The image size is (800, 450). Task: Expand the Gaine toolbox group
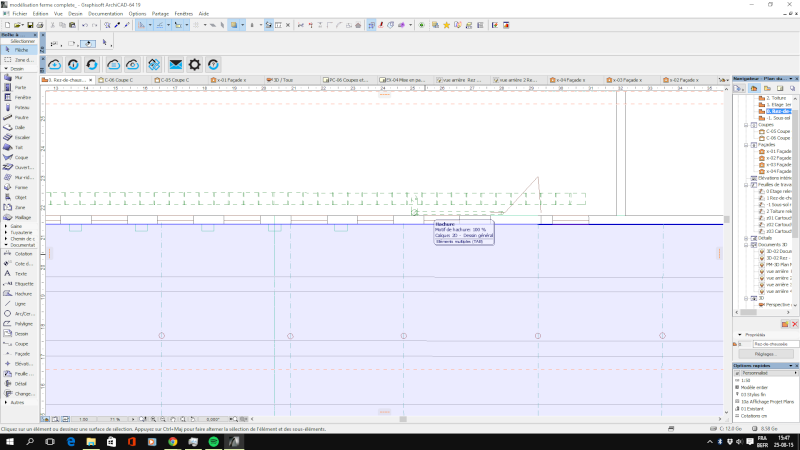[6, 226]
